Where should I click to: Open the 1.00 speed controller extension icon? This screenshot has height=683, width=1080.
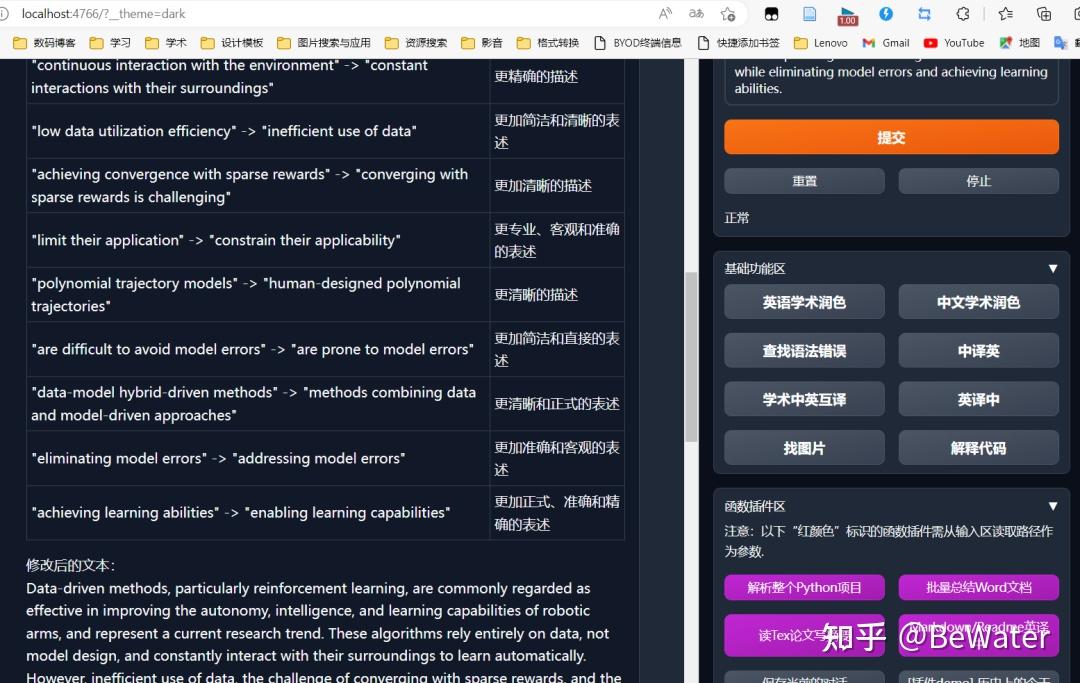point(848,15)
